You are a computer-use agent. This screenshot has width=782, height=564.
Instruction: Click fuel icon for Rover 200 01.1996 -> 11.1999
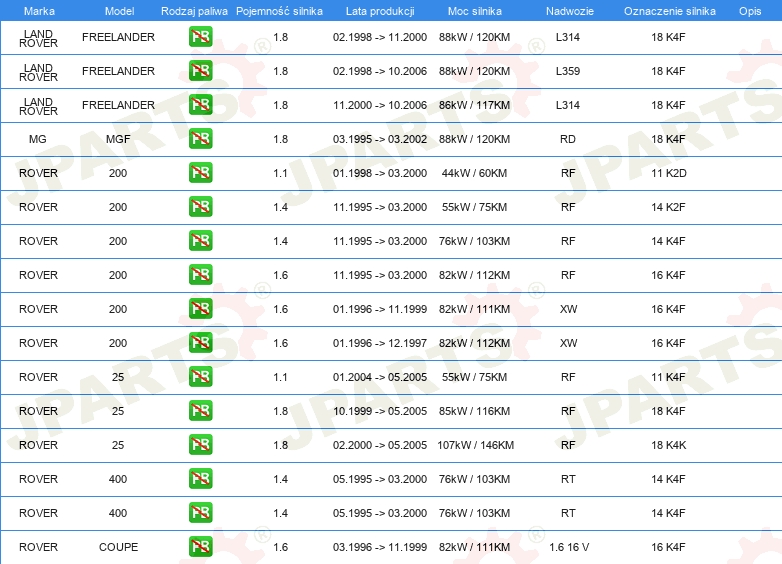coord(200,309)
